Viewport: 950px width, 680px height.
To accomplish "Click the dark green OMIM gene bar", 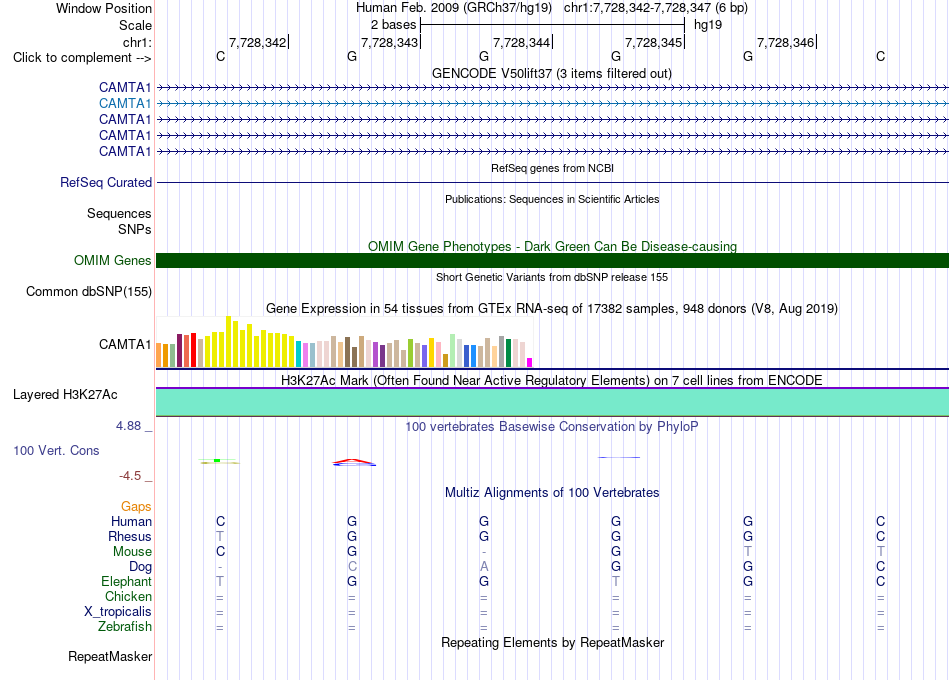I will tap(553, 261).
